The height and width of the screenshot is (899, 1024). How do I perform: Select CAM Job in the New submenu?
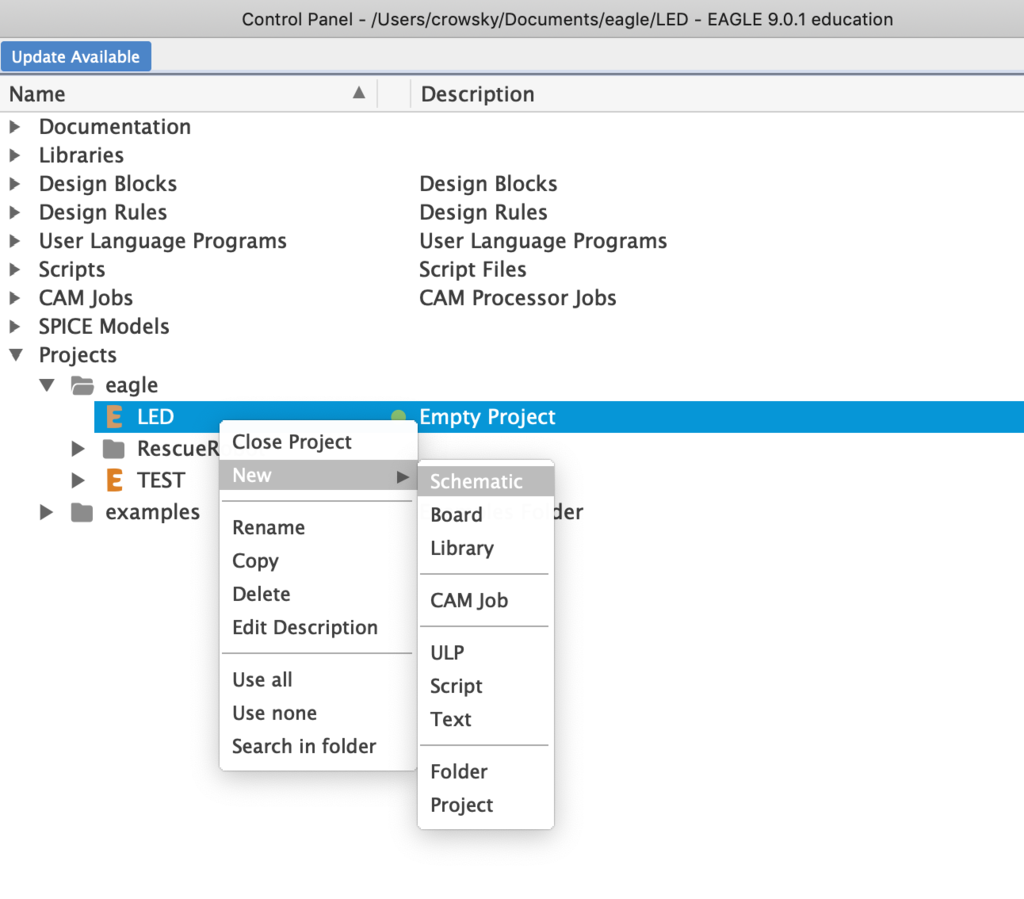486,600
